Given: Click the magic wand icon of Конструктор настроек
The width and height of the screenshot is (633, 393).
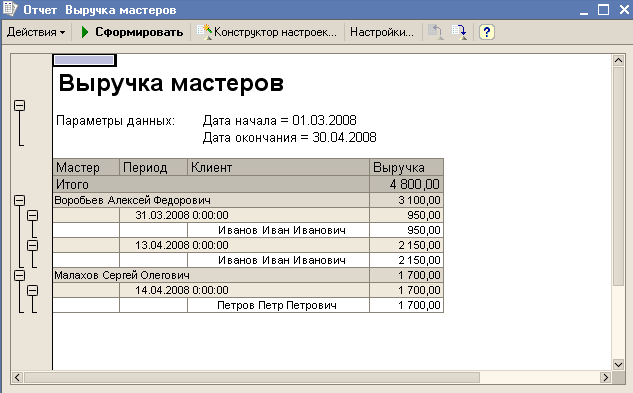Looking at the screenshot, I should (x=204, y=32).
